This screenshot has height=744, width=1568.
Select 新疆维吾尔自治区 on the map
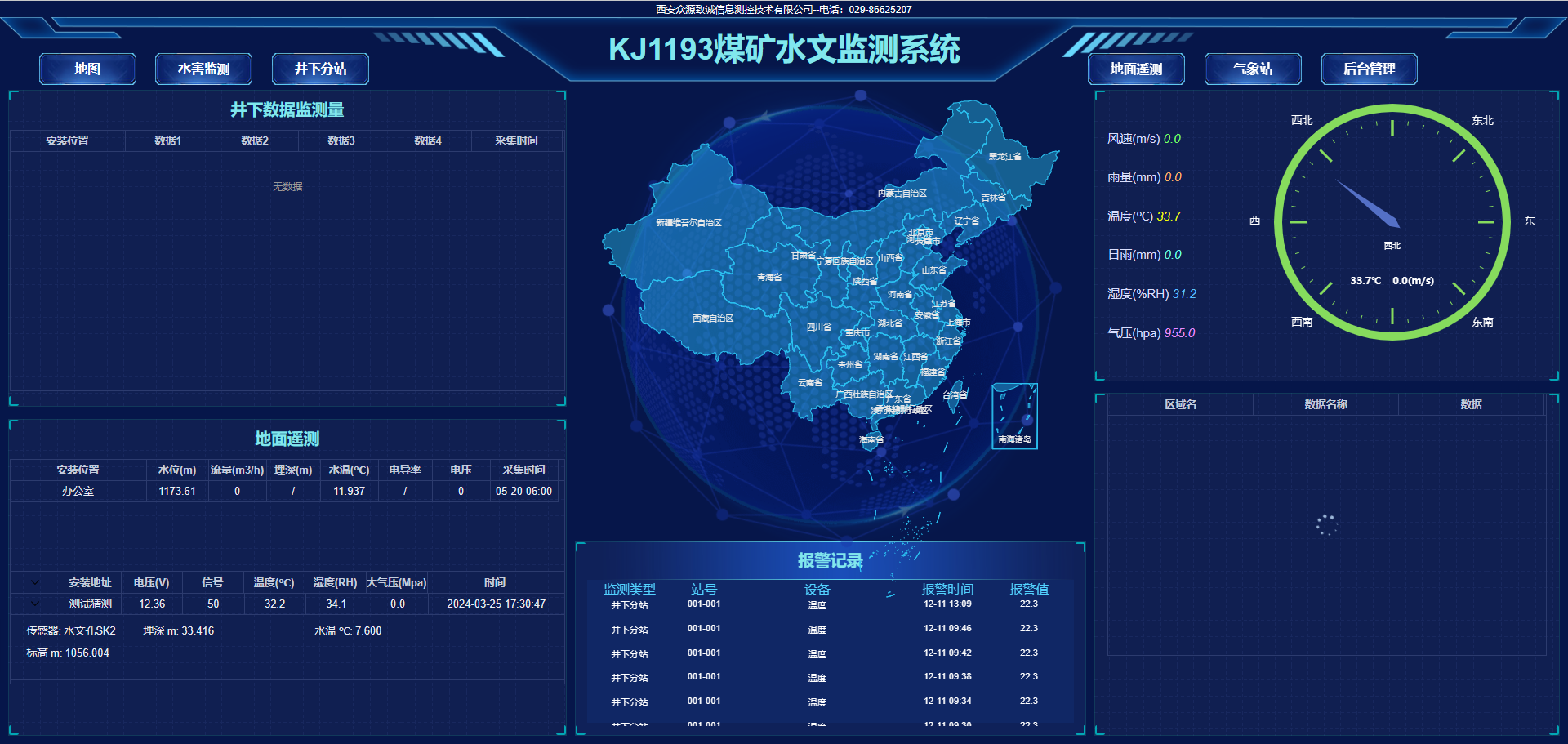688,222
